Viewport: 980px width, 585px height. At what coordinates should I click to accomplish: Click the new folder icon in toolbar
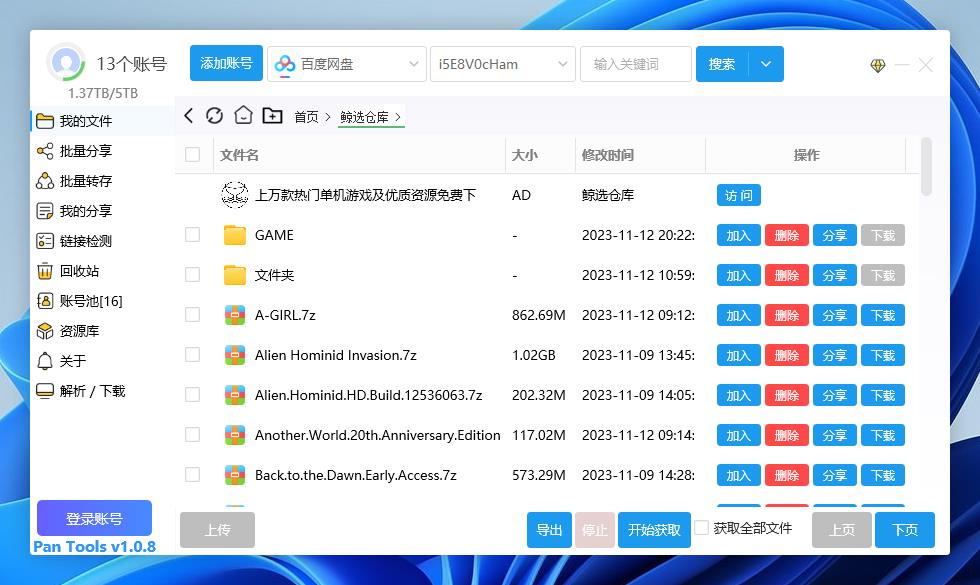(271, 115)
